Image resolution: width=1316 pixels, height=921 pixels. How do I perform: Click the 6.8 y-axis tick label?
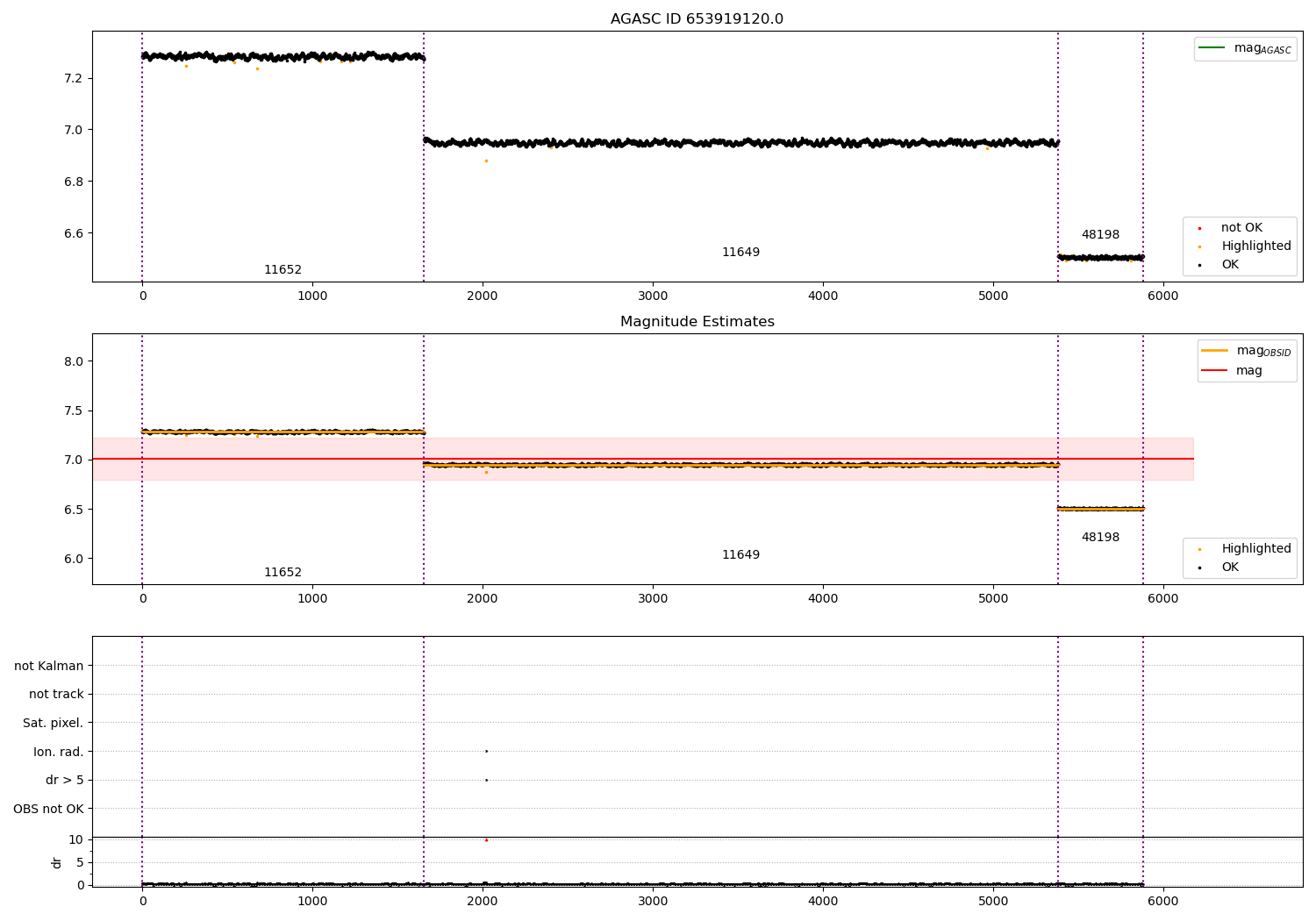(74, 182)
